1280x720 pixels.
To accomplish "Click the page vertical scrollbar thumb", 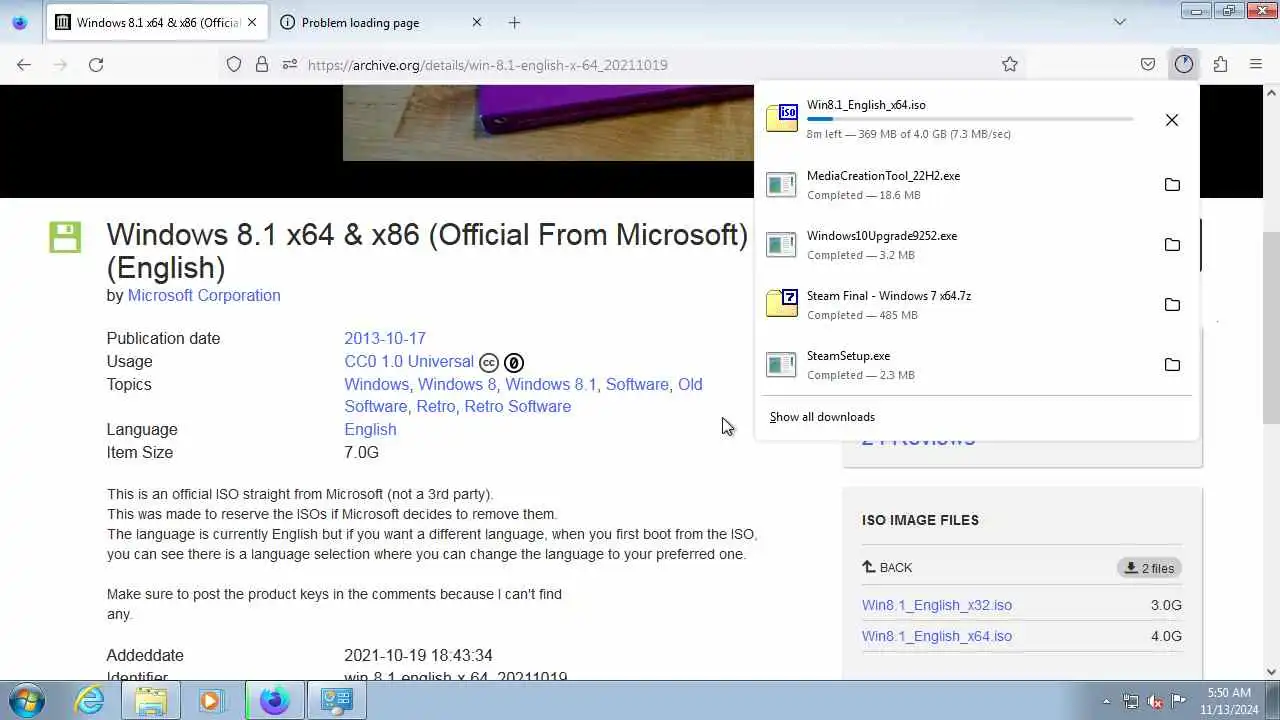I will click(x=1271, y=328).
